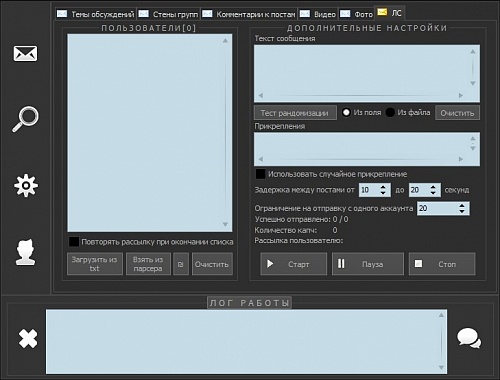
Task: Switch to the Темы обсуждений tab
Action: pos(96,14)
